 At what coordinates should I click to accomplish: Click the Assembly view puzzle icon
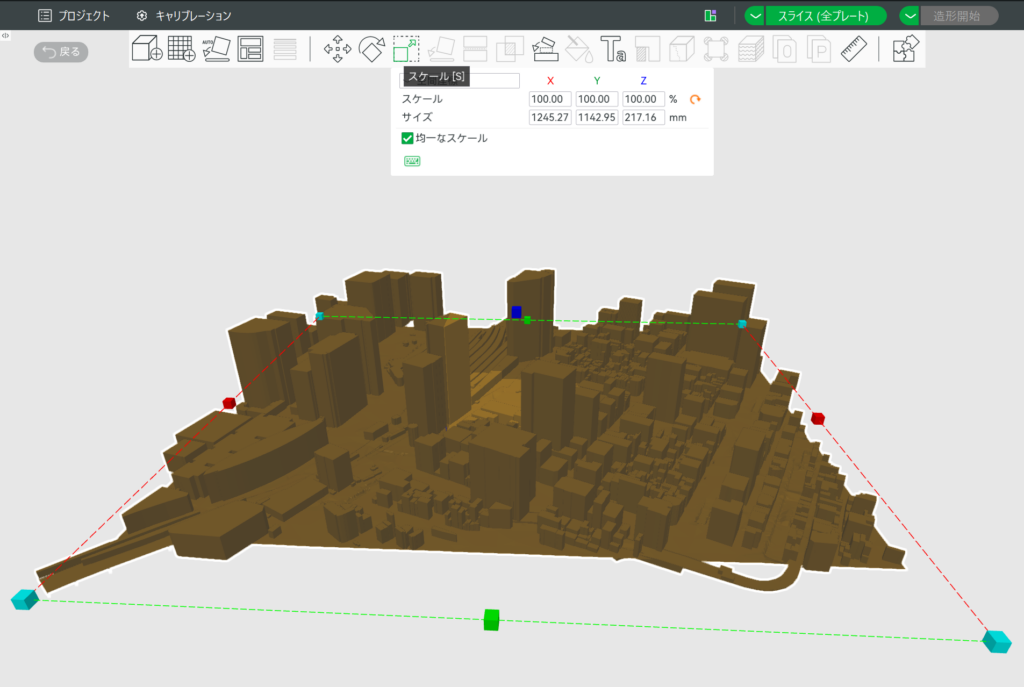pyautogui.click(x=905, y=48)
